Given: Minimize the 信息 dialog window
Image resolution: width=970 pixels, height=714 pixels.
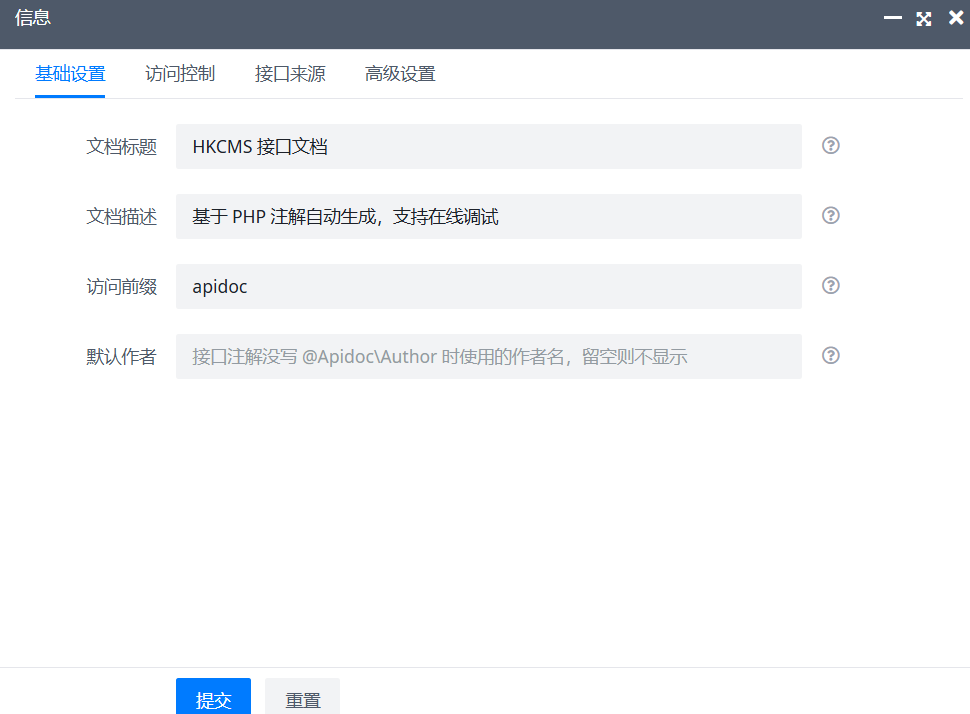Looking at the screenshot, I should [x=892, y=18].
